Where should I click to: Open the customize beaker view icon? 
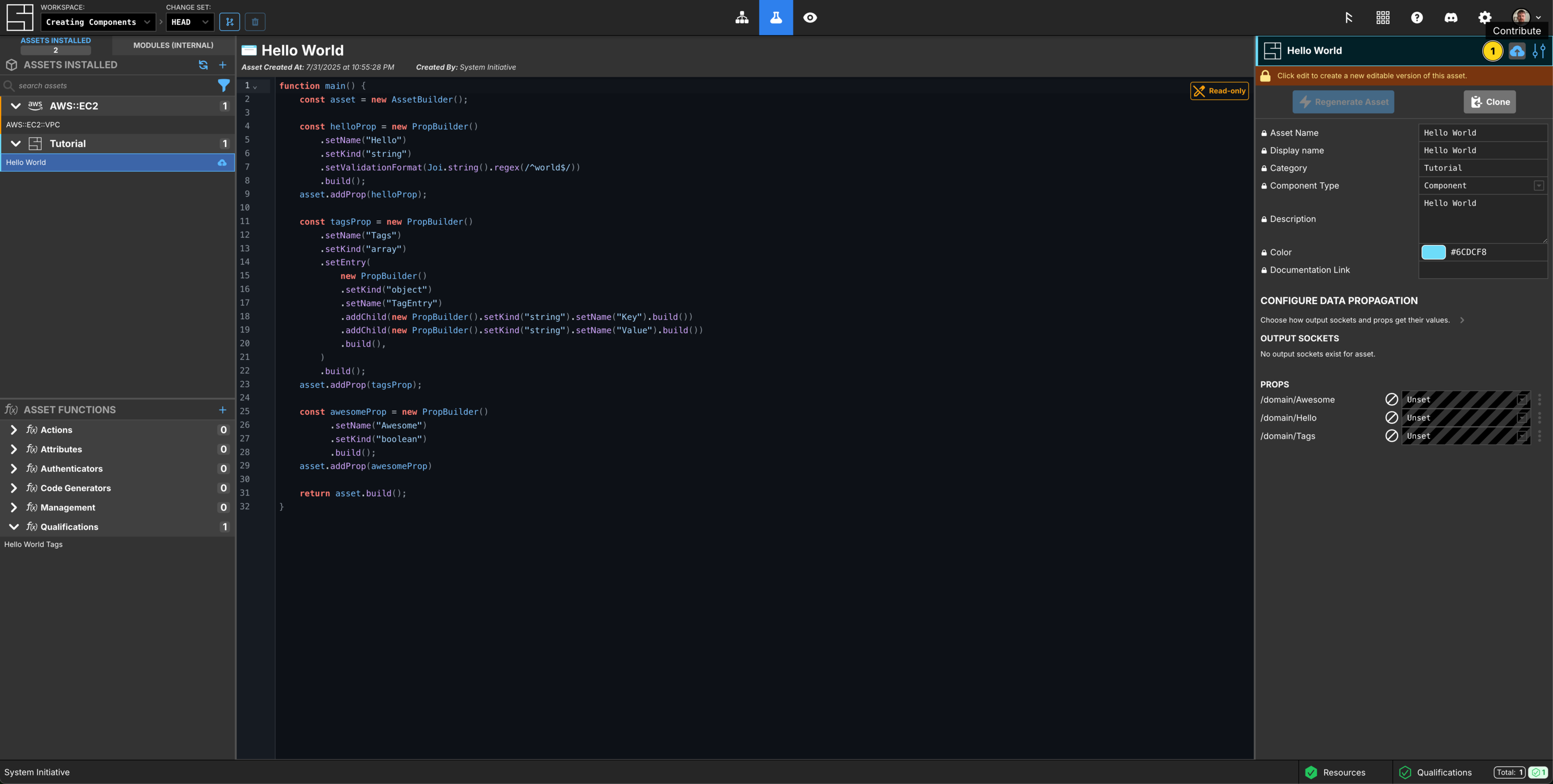pyautogui.click(x=776, y=17)
